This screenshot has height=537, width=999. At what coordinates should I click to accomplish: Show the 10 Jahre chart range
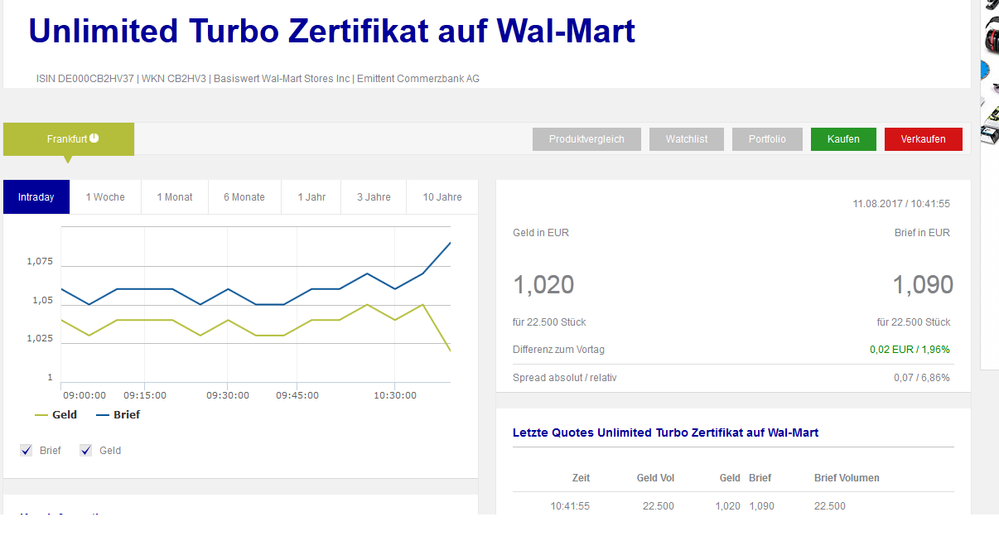click(x=442, y=197)
